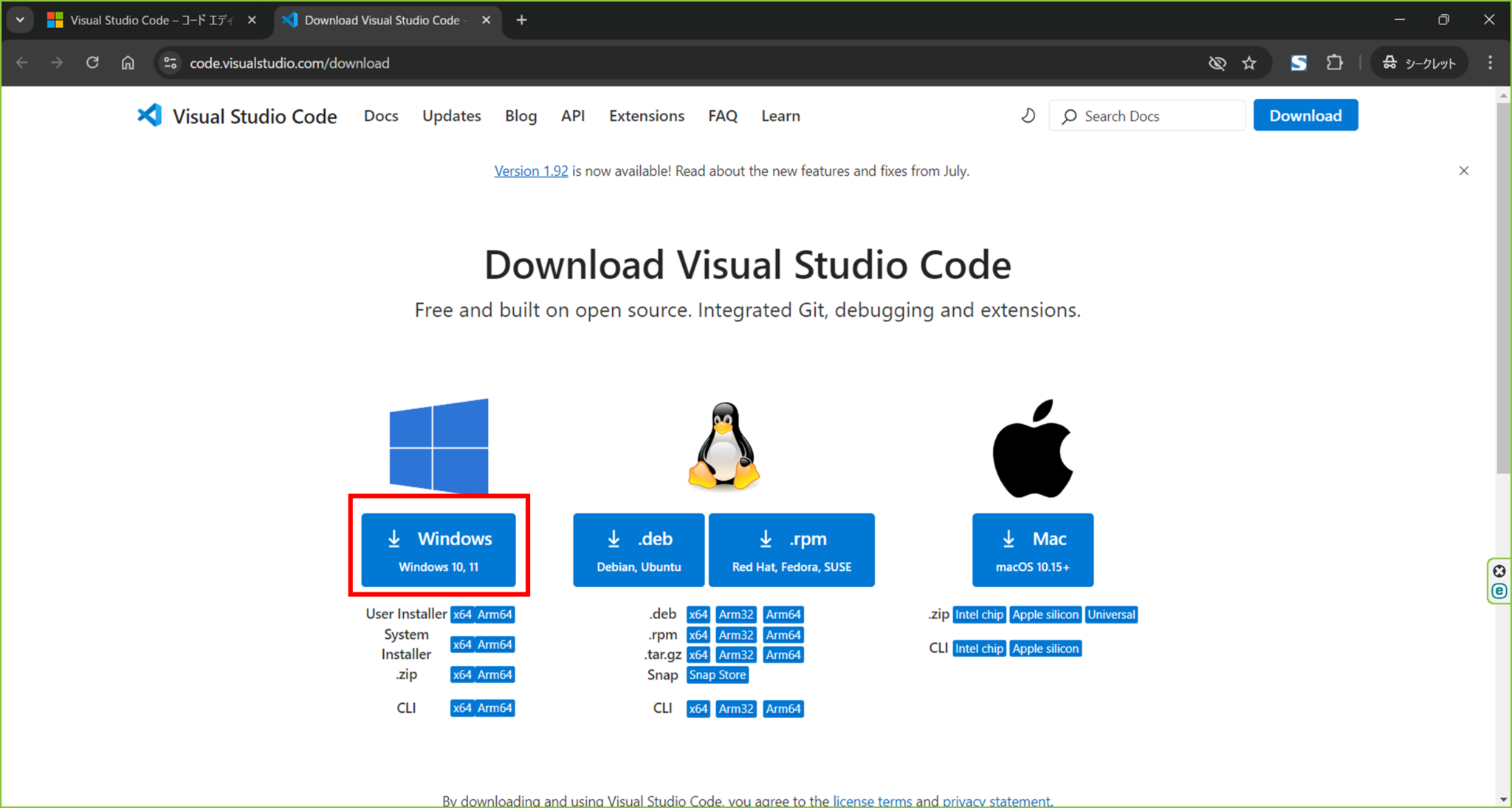1512x808 pixels.
Task: Open the Chrome three-dot menu
Action: (x=1490, y=63)
